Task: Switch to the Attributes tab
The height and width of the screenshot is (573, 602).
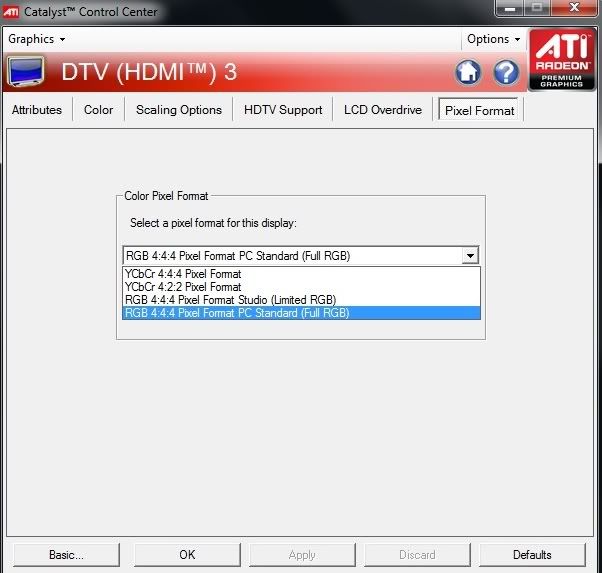Action: pyautogui.click(x=37, y=110)
